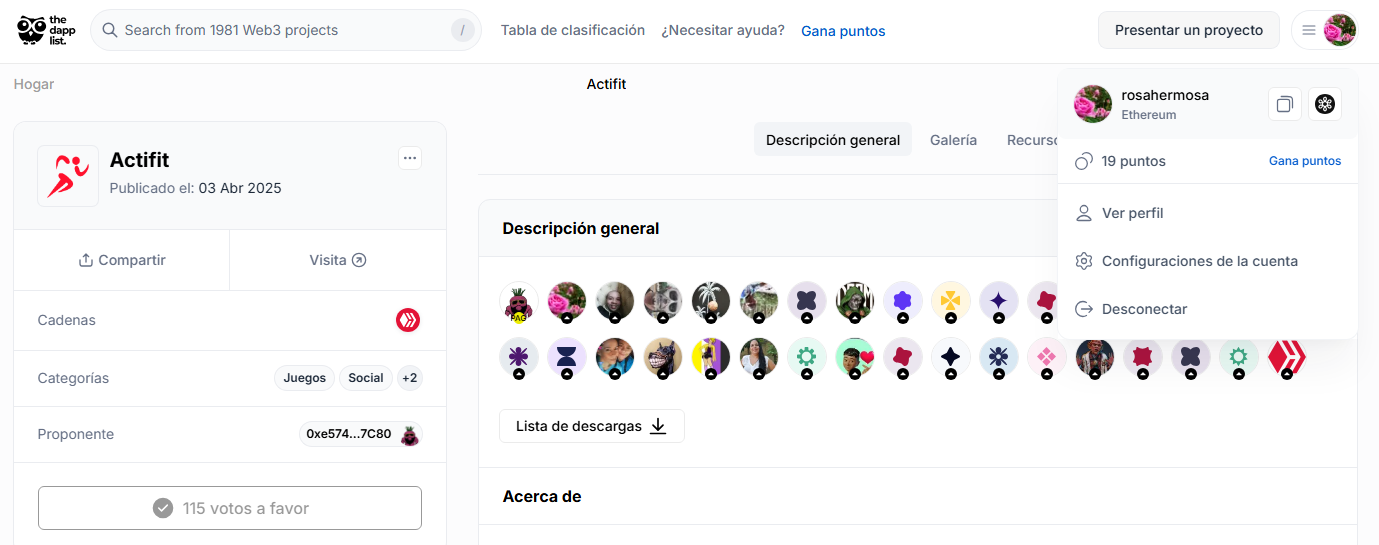Click the black snowflake network icon
The image size is (1379, 545).
(x=1325, y=104)
